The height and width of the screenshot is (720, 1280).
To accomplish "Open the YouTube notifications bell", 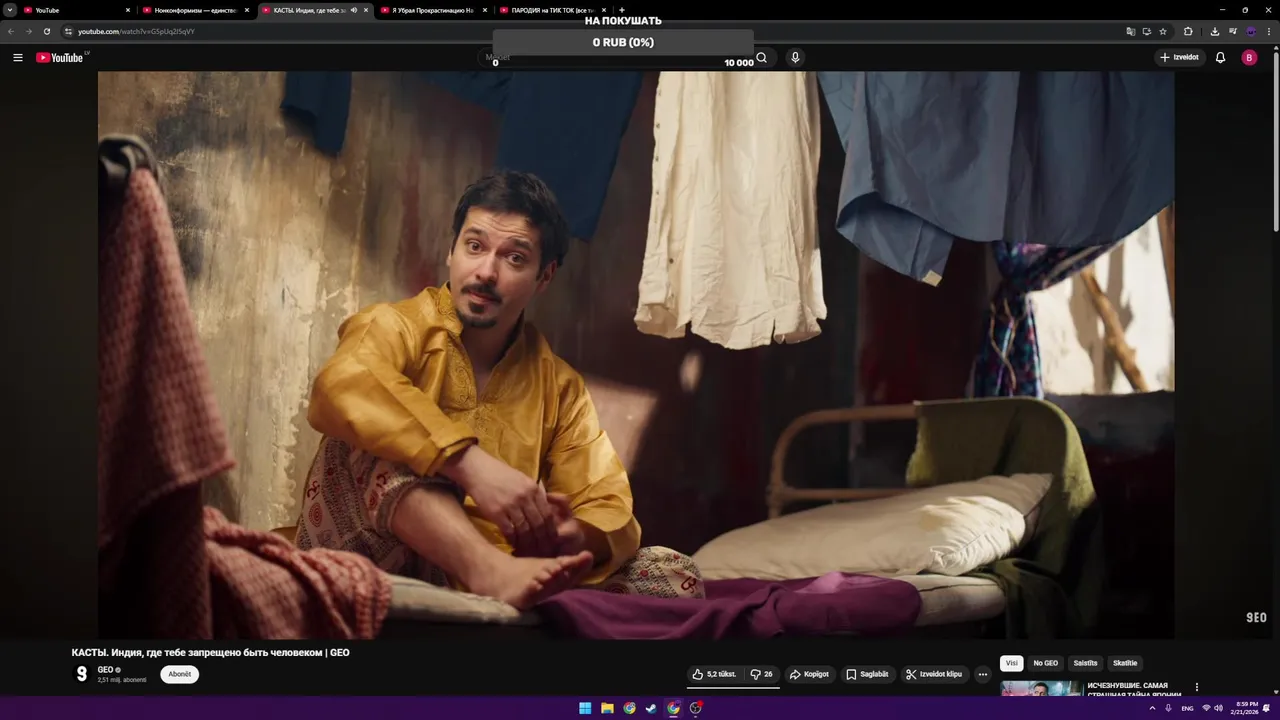I will pos(1220,58).
